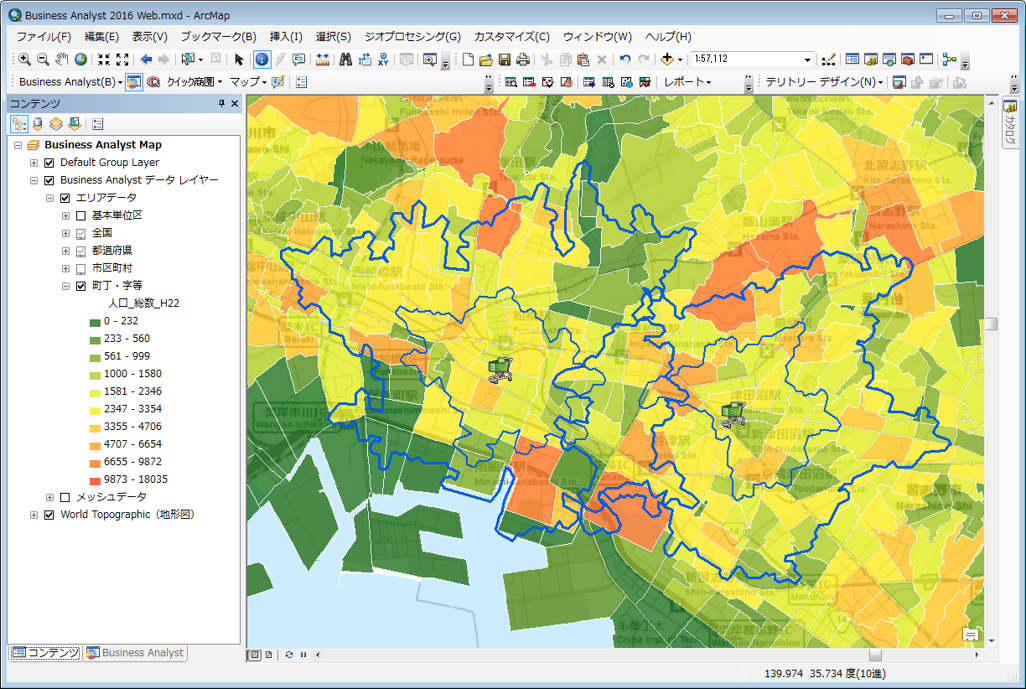Open the Business Analyst window icon

pyautogui.click(x=134, y=82)
